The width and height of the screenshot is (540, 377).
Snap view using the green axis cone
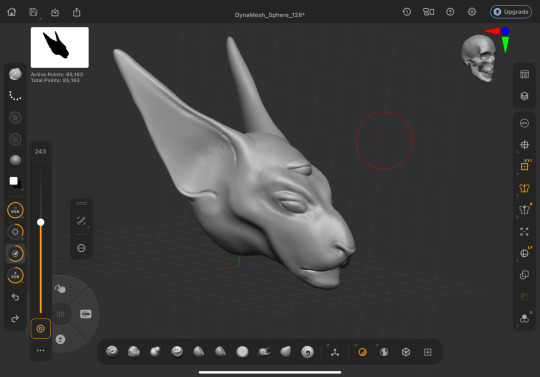[505, 44]
